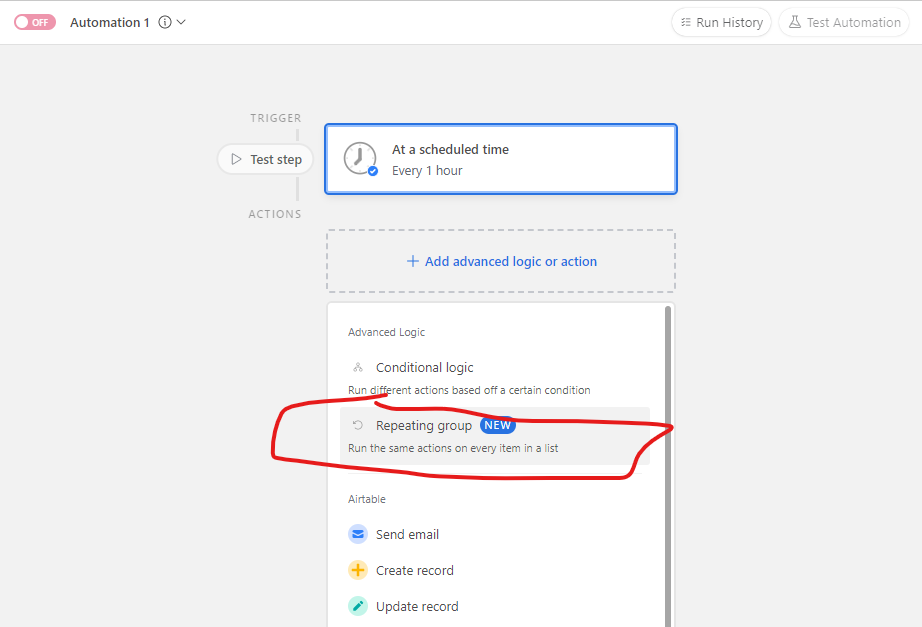Click the TRIGGER label

point(275,118)
